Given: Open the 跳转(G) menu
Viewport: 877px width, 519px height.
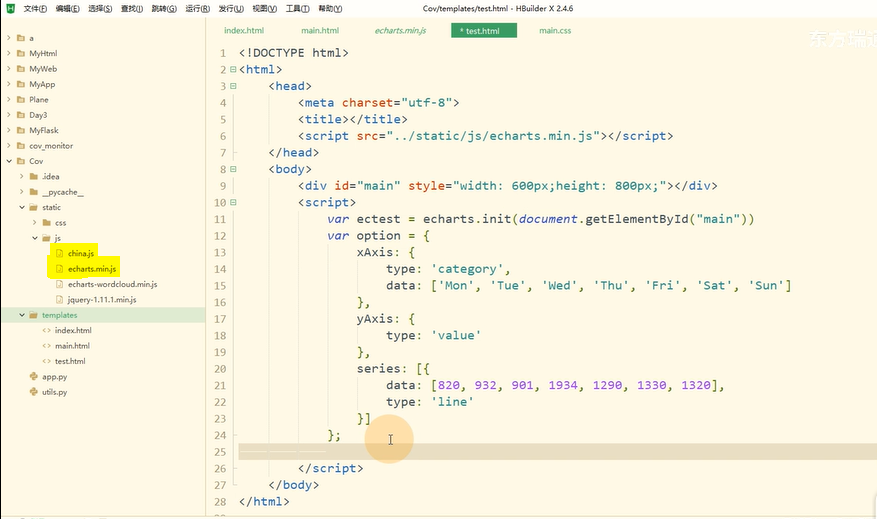Looking at the screenshot, I should tap(164, 8).
